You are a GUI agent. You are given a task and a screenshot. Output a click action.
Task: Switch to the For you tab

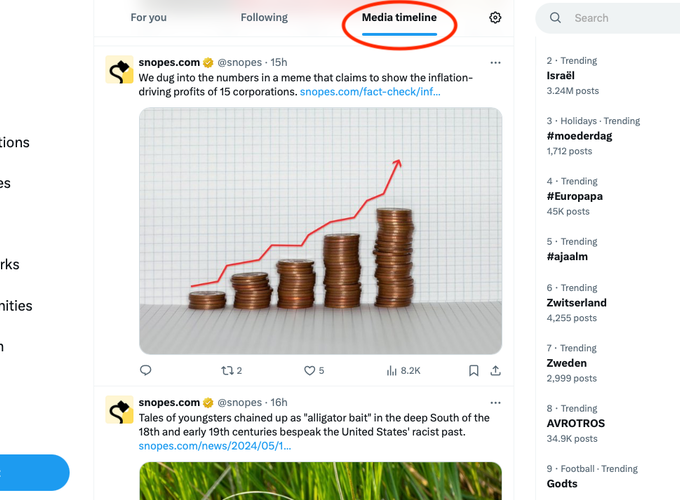[x=148, y=18]
